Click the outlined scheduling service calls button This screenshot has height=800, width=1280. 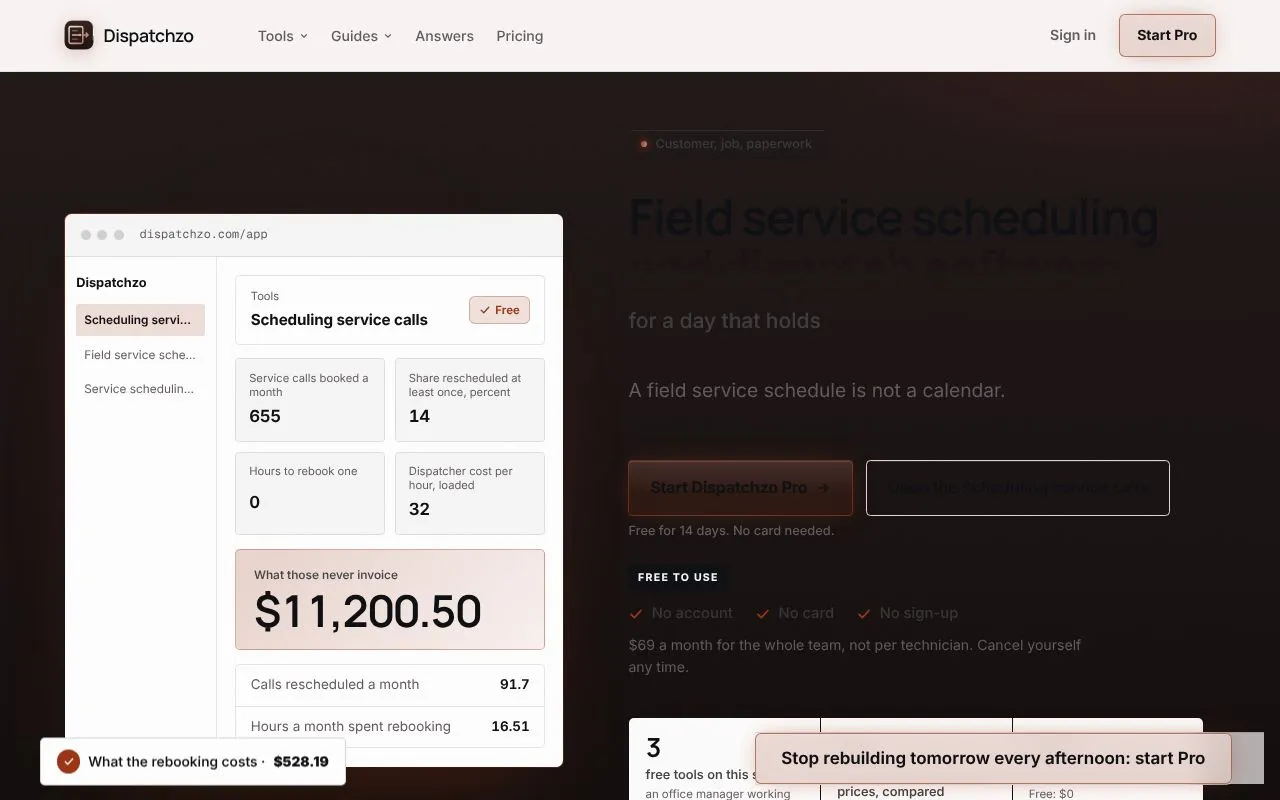tap(1018, 488)
